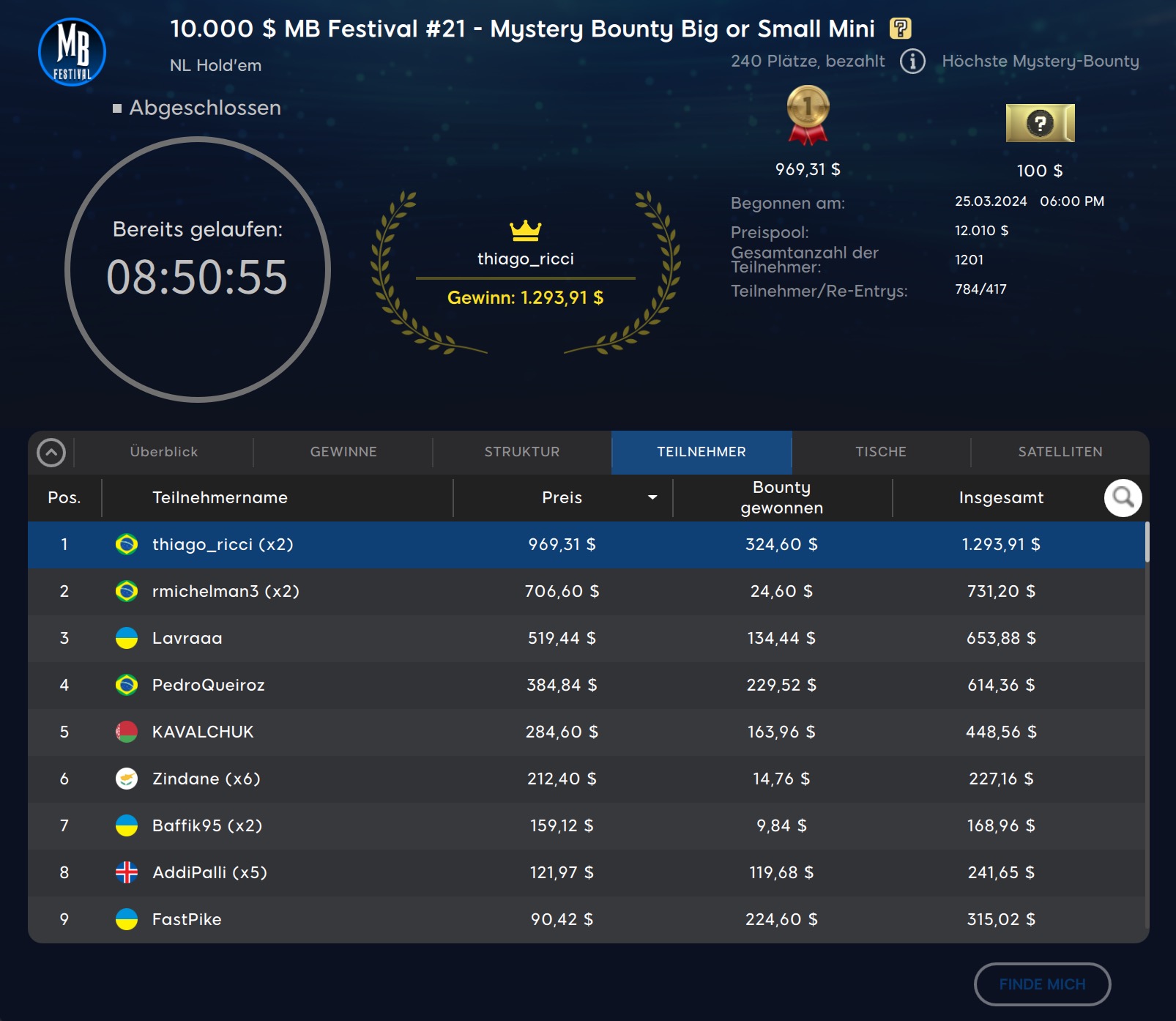The width and height of the screenshot is (1176, 1021).
Task: Click the Iceland flag next to AddiPalli
Action: [127, 872]
